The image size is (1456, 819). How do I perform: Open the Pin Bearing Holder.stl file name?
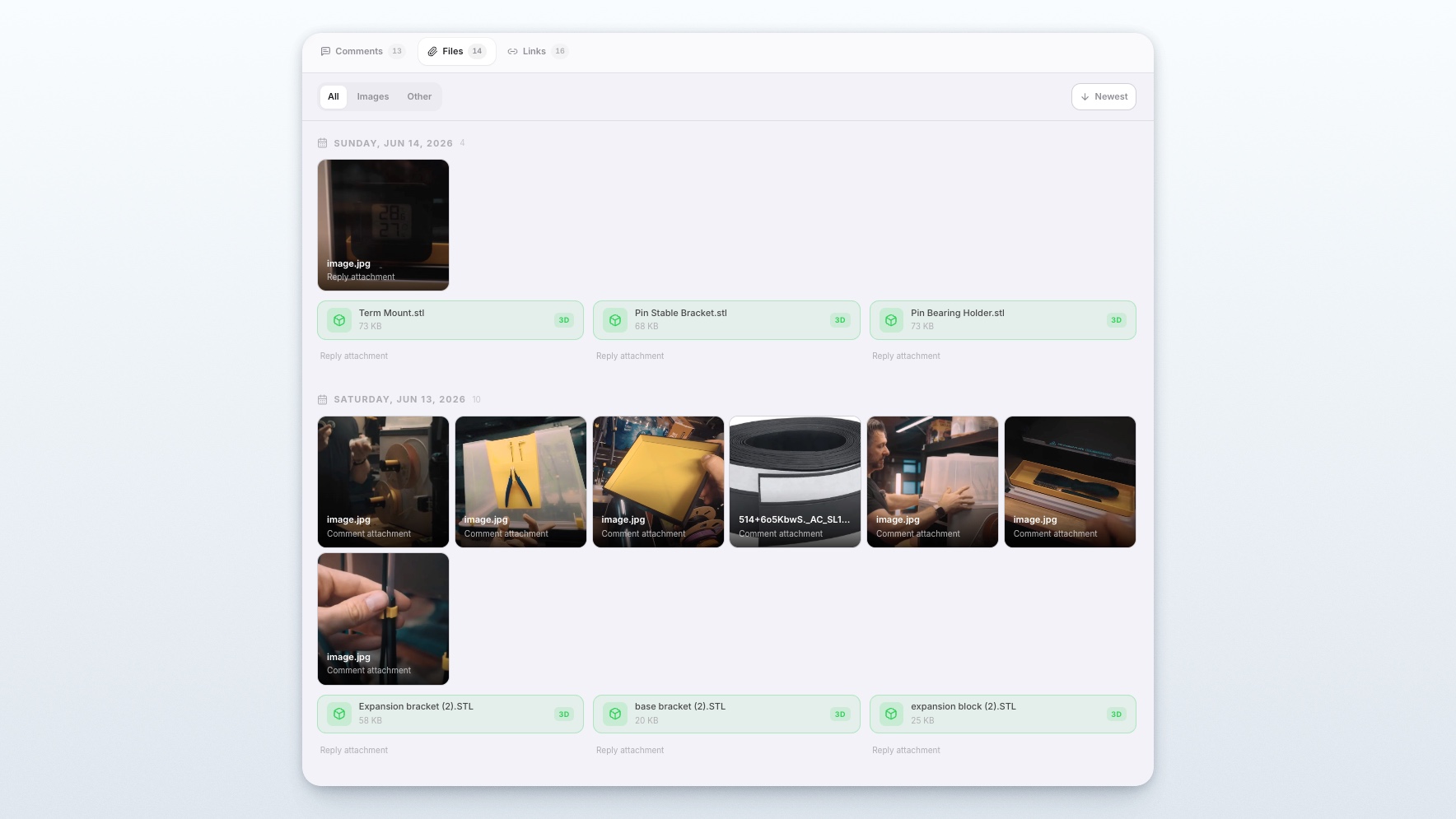point(958,313)
